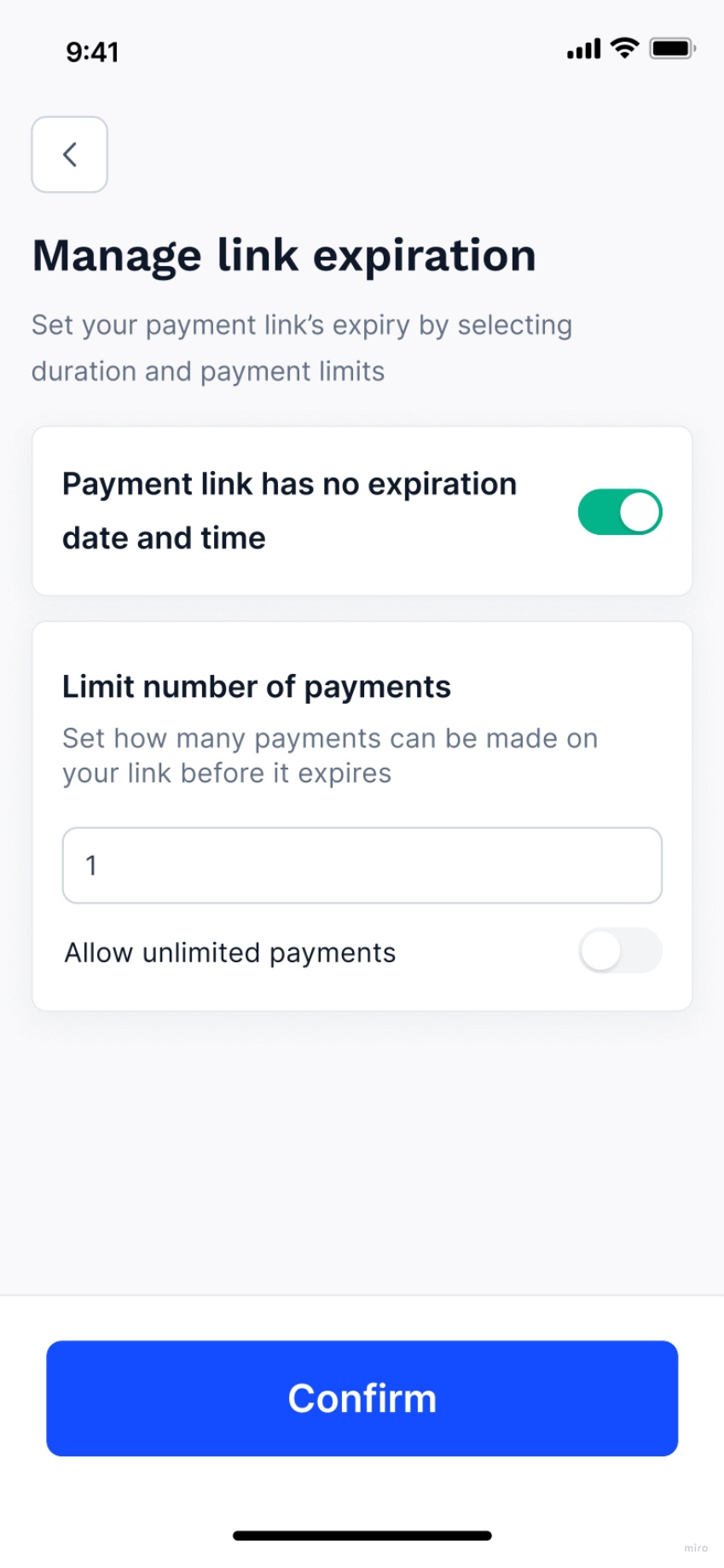
Task: Tap the Payment link has no expiration label
Action: (x=289, y=510)
